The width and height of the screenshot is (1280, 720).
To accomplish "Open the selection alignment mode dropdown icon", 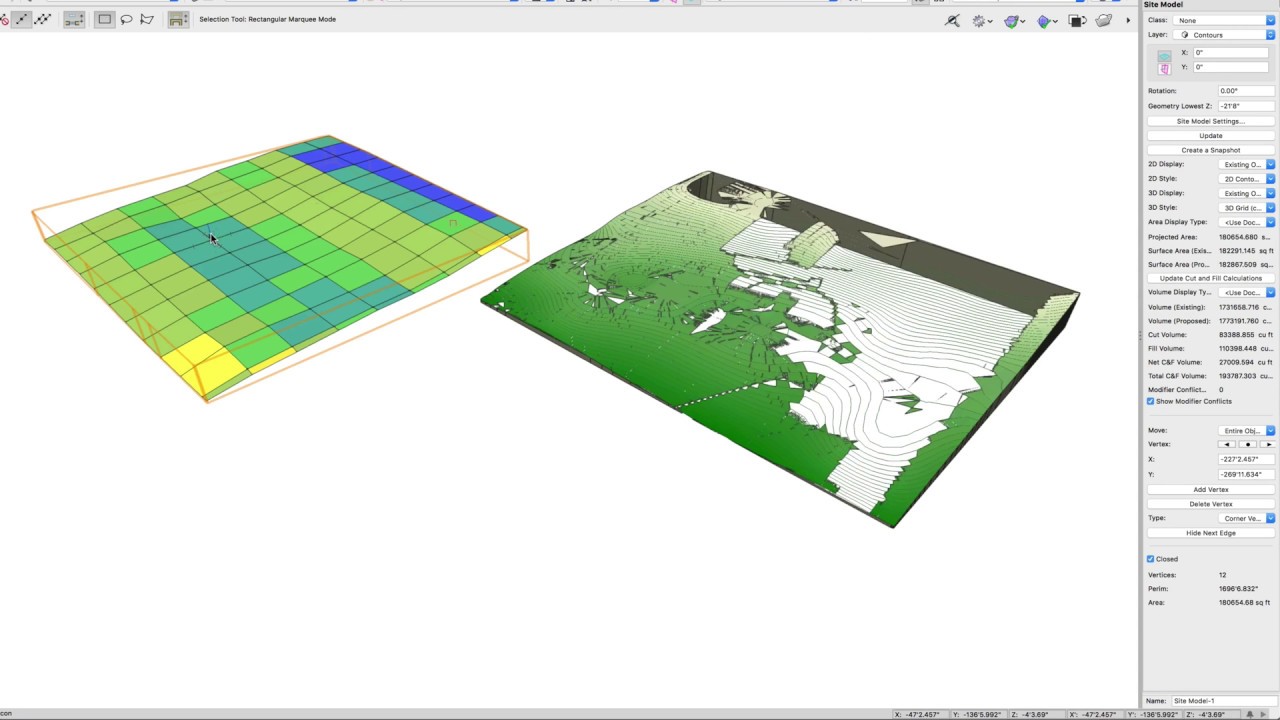I will click(x=74, y=19).
